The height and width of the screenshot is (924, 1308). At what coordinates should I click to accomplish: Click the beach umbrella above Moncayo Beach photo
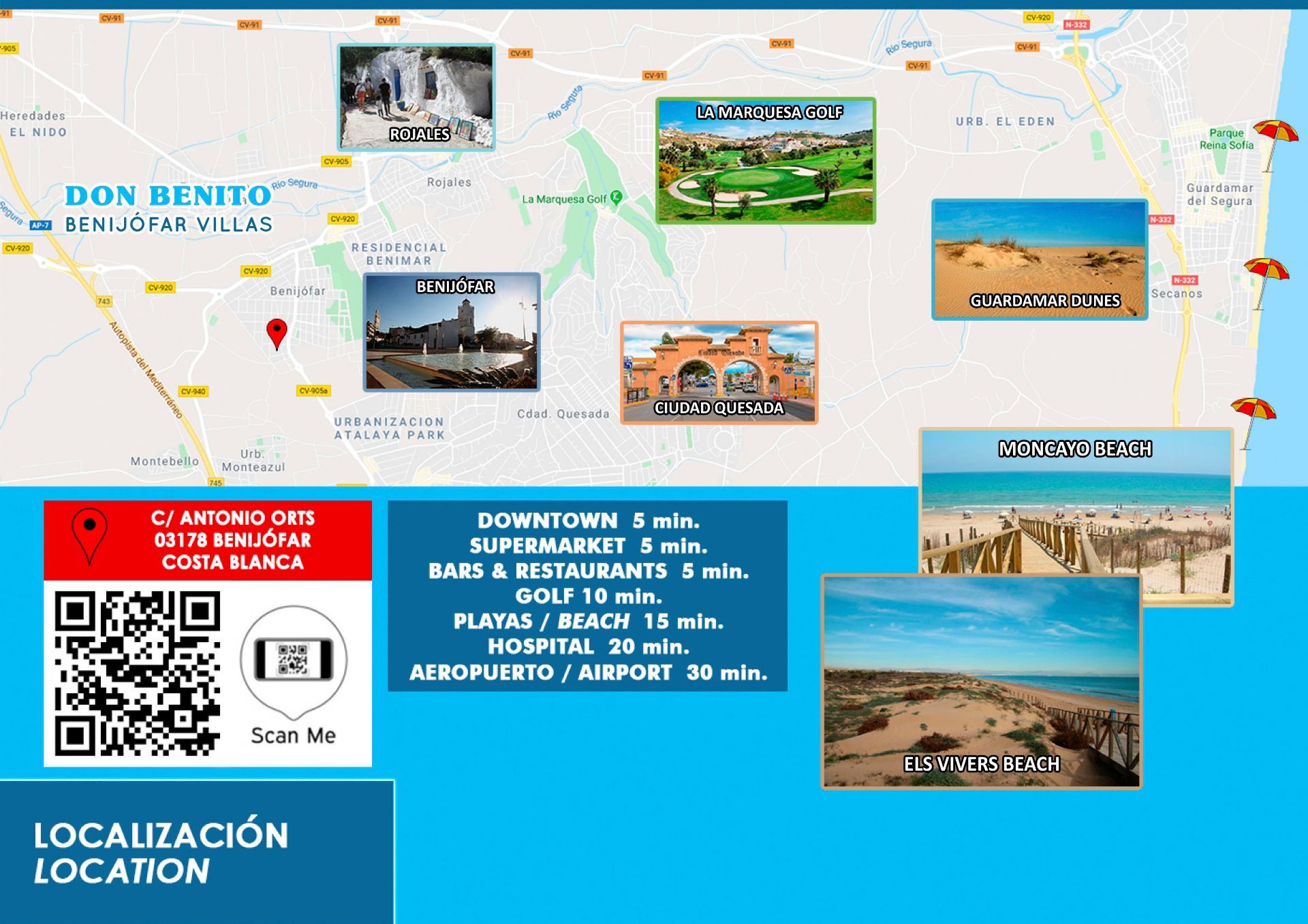(1253, 424)
